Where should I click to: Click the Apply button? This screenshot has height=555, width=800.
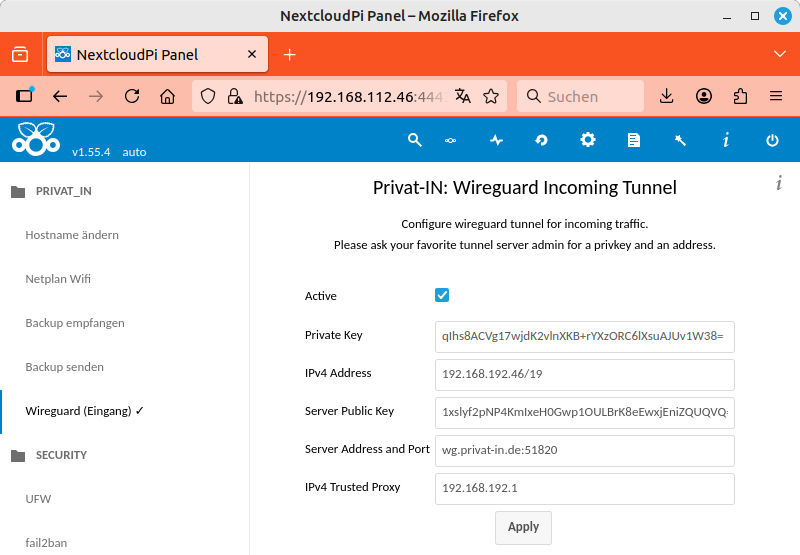point(523,527)
